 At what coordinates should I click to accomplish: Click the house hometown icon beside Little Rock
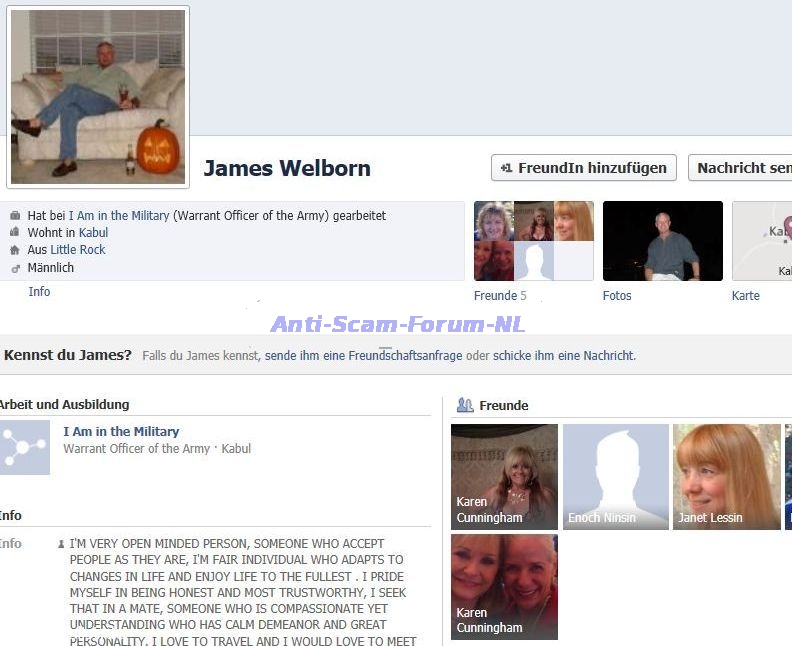pyautogui.click(x=15, y=250)
